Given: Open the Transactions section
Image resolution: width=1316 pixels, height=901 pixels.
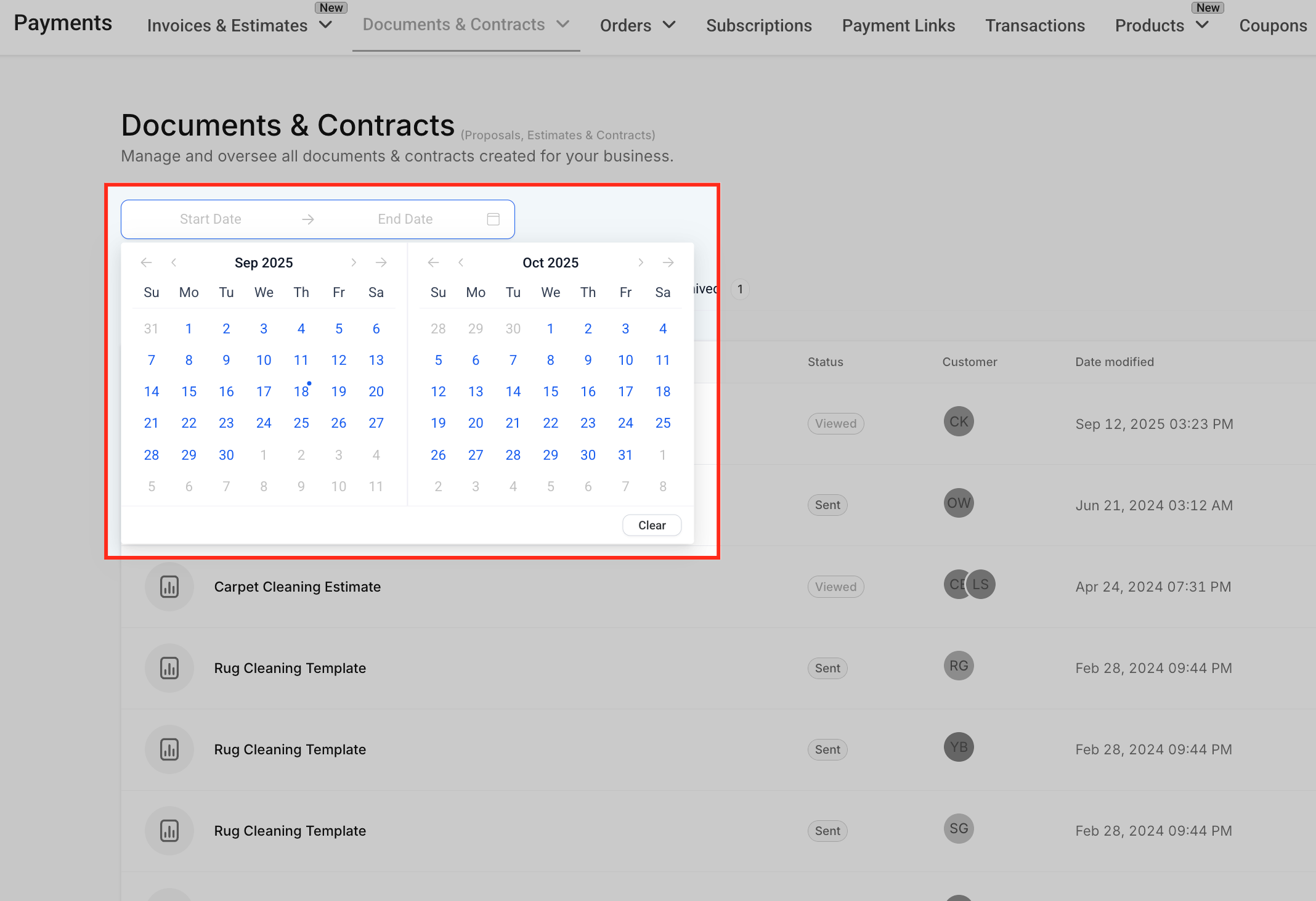Looking at the screenshot, I should pos(1035,25).
